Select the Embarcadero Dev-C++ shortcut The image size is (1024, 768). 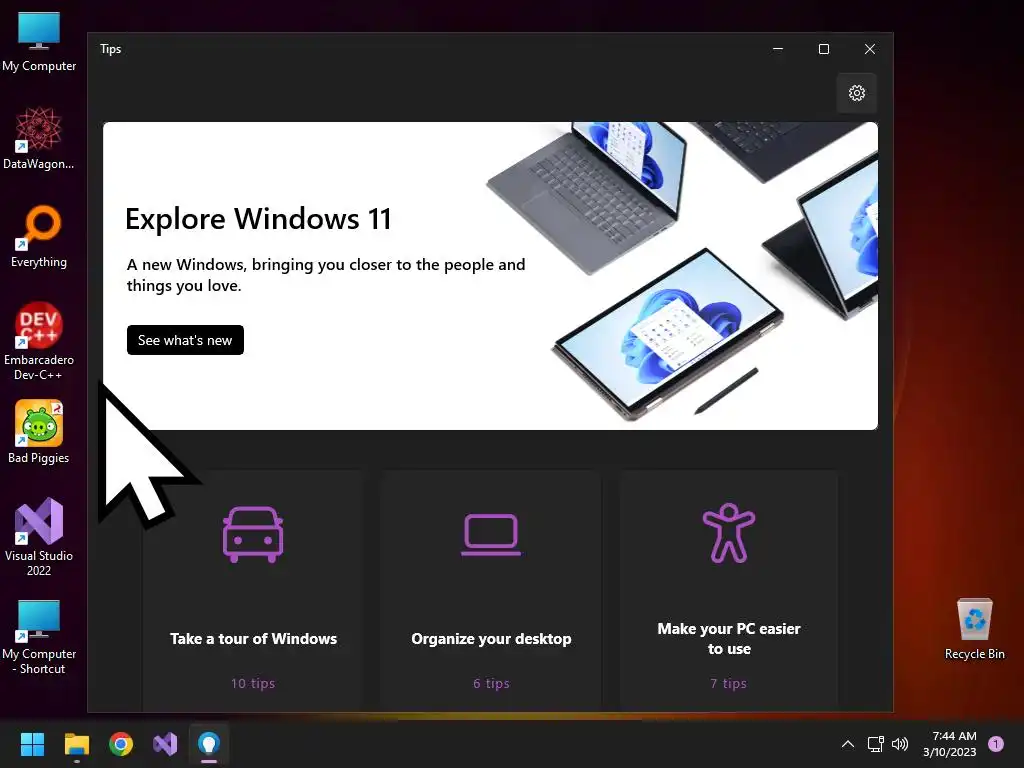(x=39, y=342)
